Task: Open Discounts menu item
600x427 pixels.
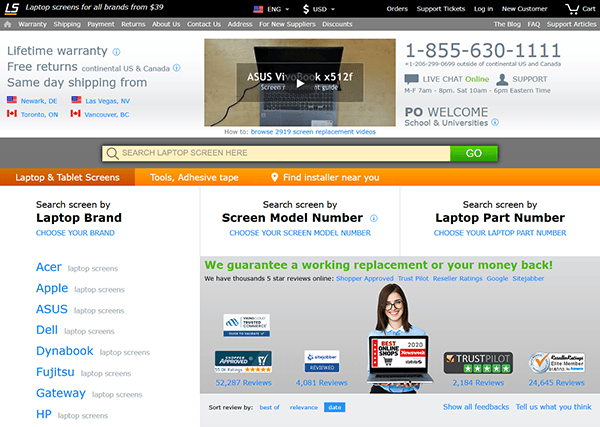Action: tap(337, 24)
